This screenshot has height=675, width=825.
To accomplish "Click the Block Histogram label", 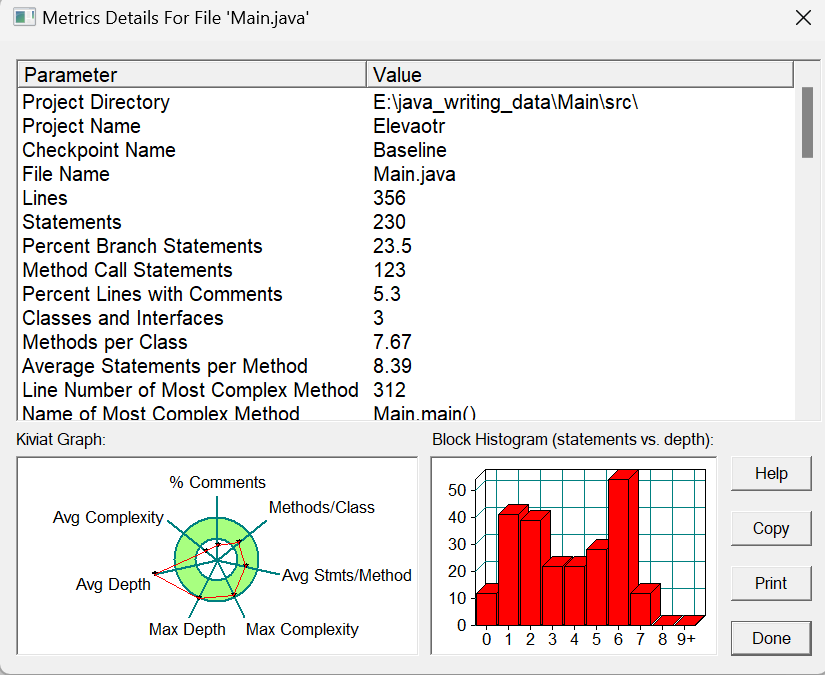I will (x=572, y=439).
